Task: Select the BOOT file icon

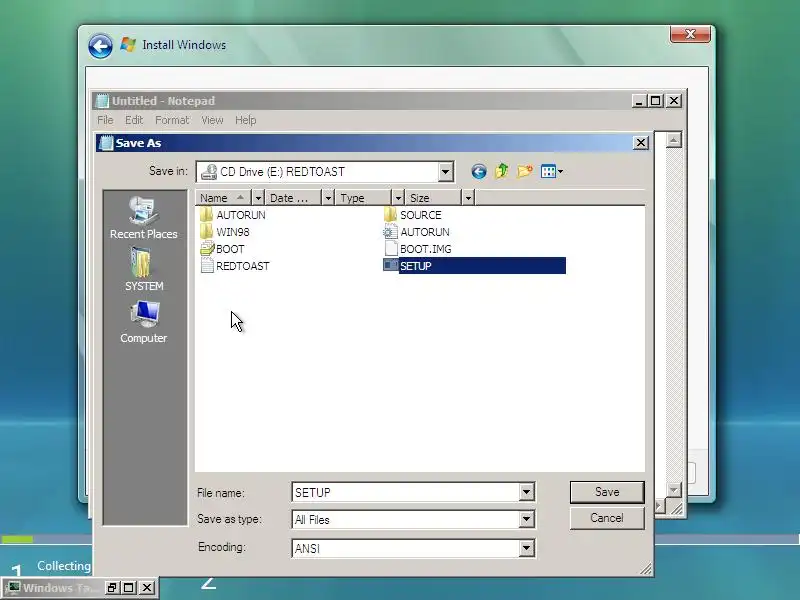Action: [222, 249]
